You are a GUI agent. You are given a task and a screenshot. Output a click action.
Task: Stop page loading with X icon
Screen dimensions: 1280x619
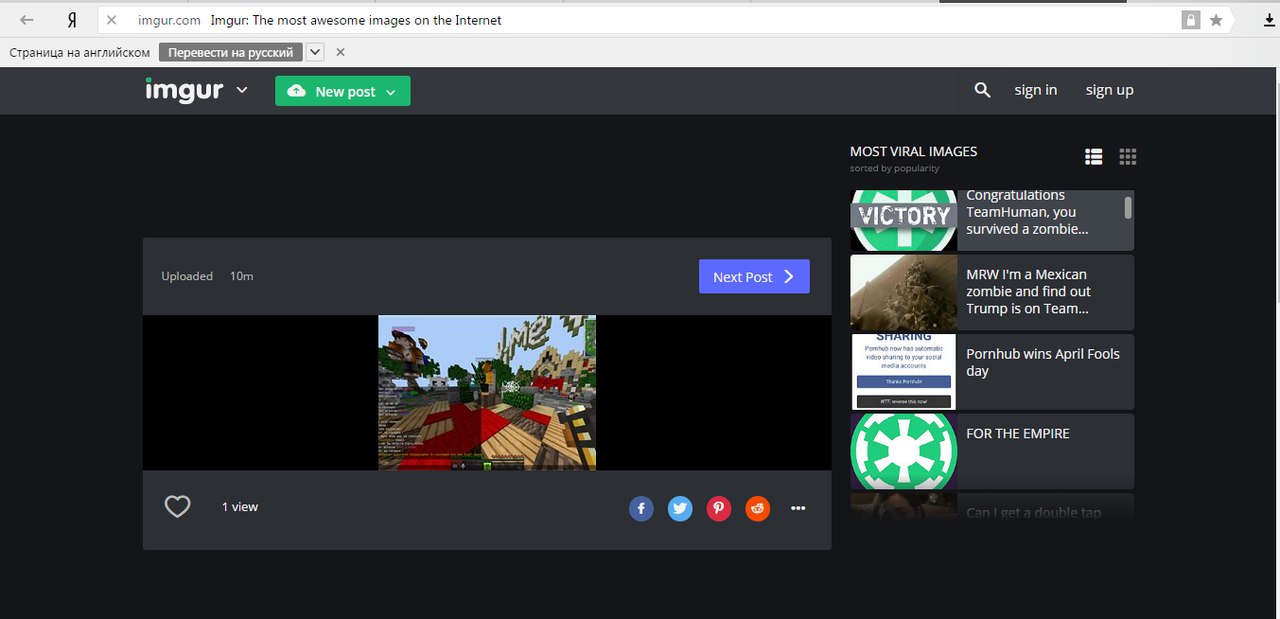(112, 20)
